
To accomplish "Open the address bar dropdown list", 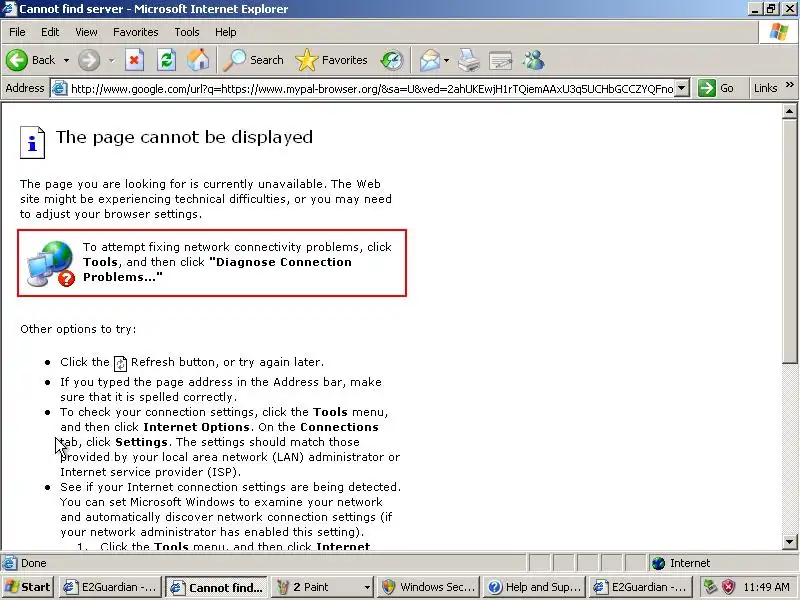I will [x=682, y=88].
